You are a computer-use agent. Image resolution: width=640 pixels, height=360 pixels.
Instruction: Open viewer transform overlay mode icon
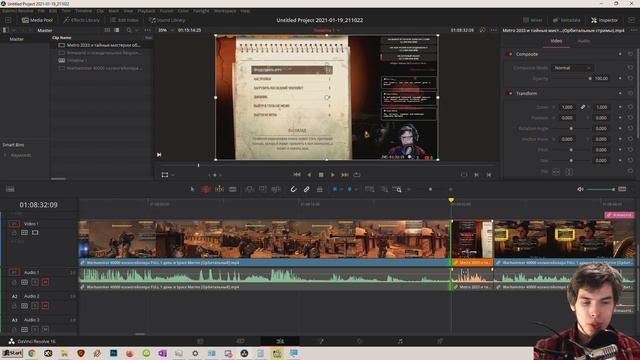(165, 175)
